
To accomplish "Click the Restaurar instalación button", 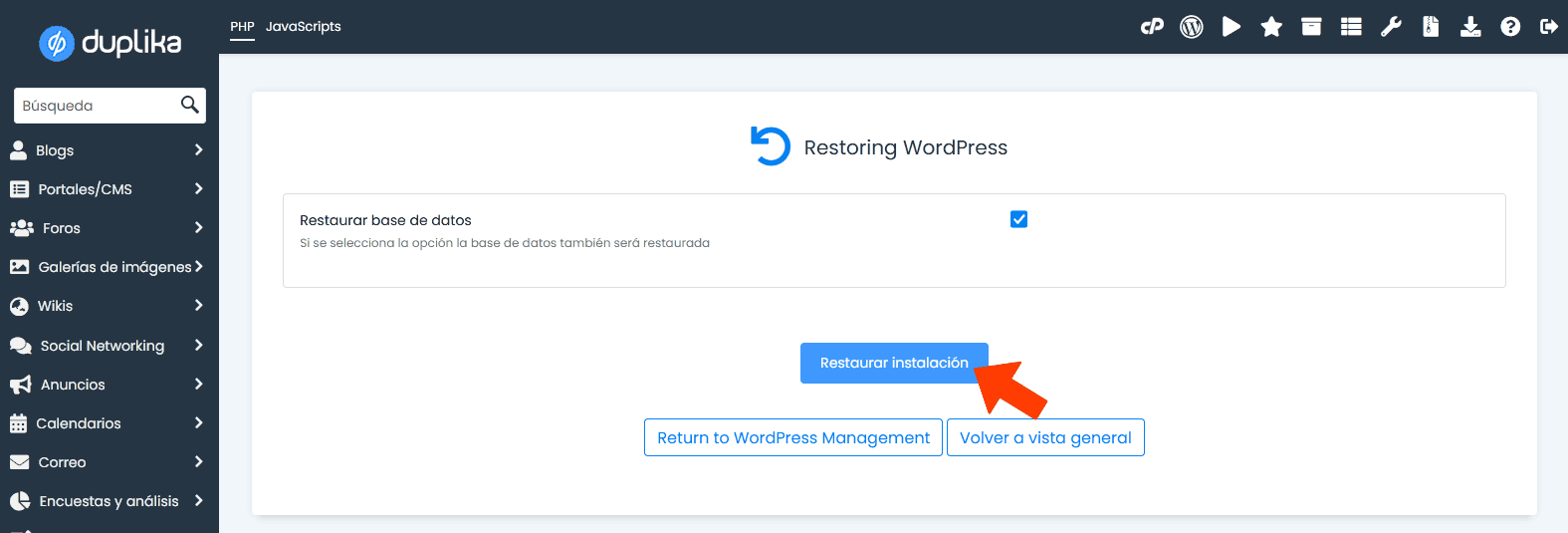I will (x=893, y=363).
